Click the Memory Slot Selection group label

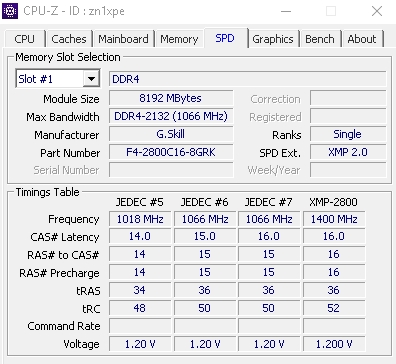point(68,57)
